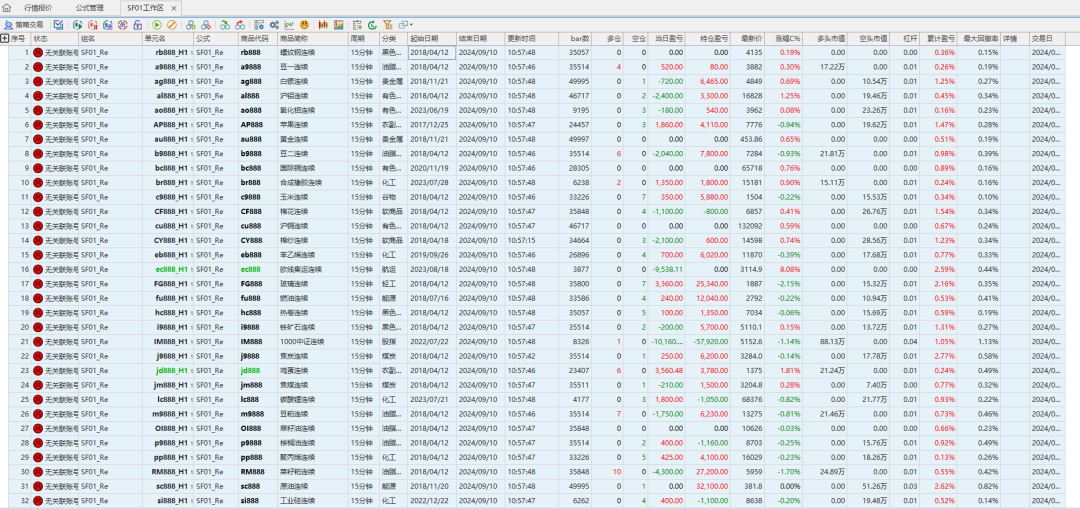The width and height of the screenshot is (1080, 509).
Task: Click the green refresh icon in toolbar
Action: pyautogui.click(x=372, y=24)
